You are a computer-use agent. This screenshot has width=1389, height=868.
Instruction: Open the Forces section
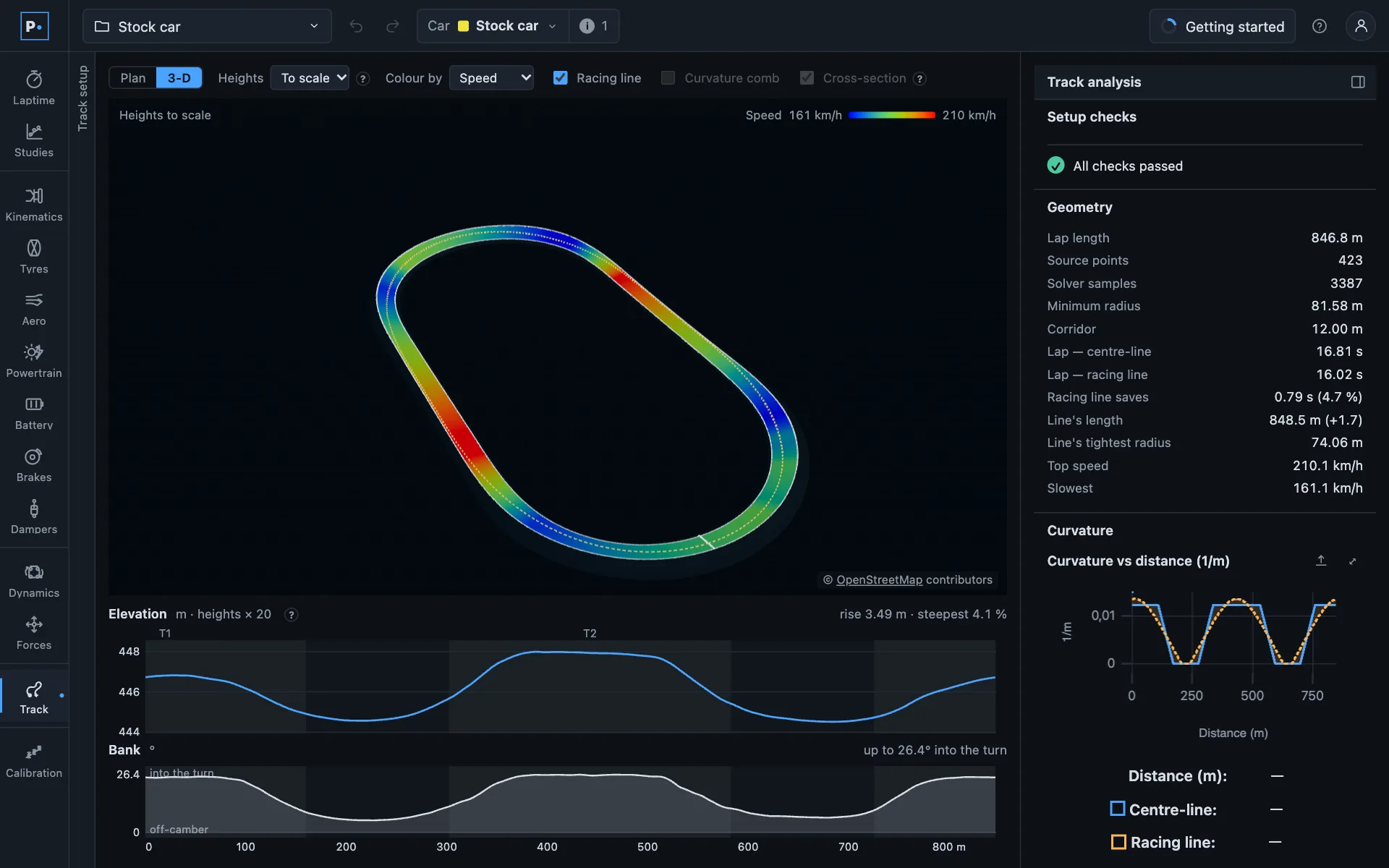tap(34, 633)
